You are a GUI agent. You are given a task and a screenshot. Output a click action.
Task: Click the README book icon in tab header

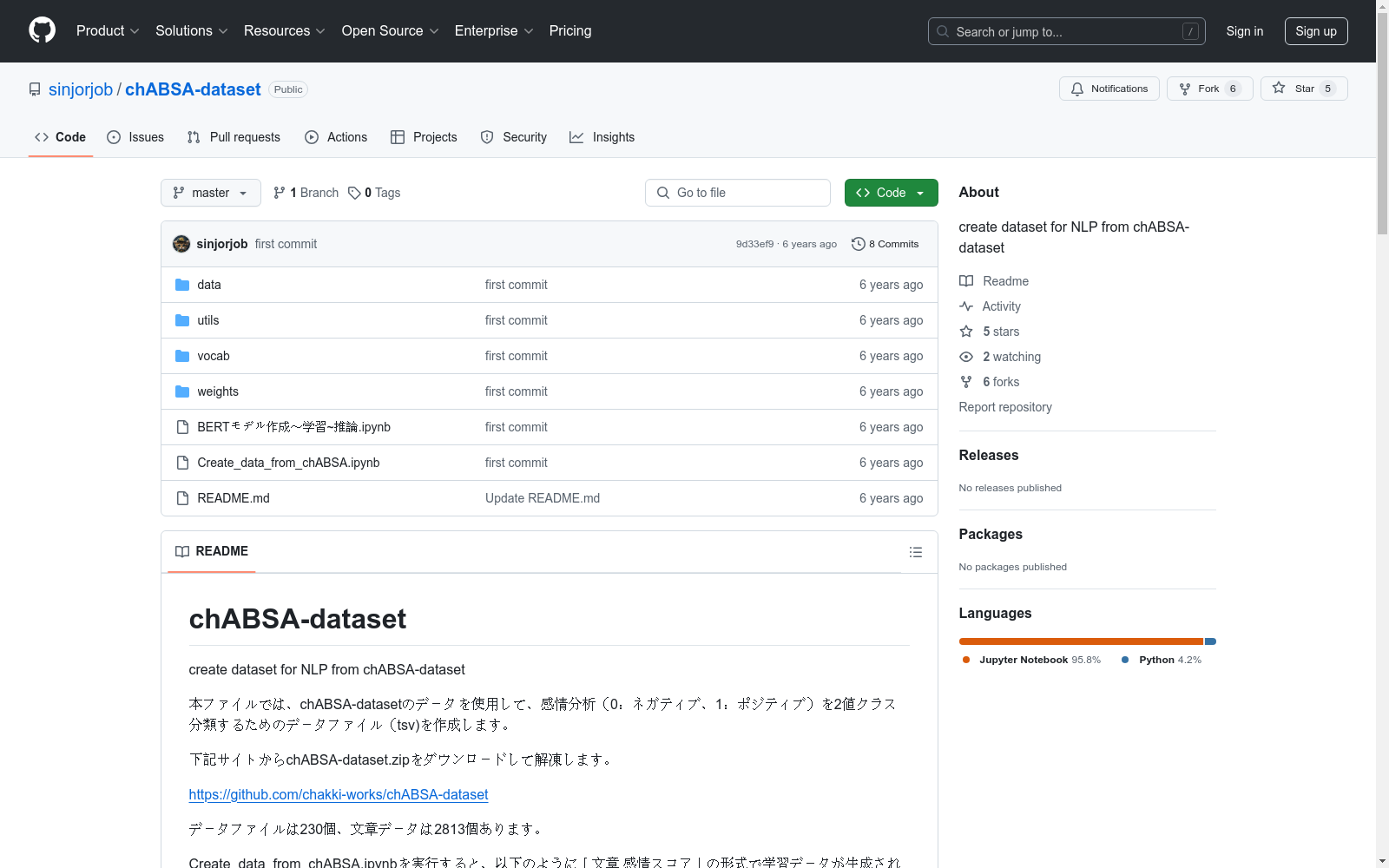coord(182,551)
